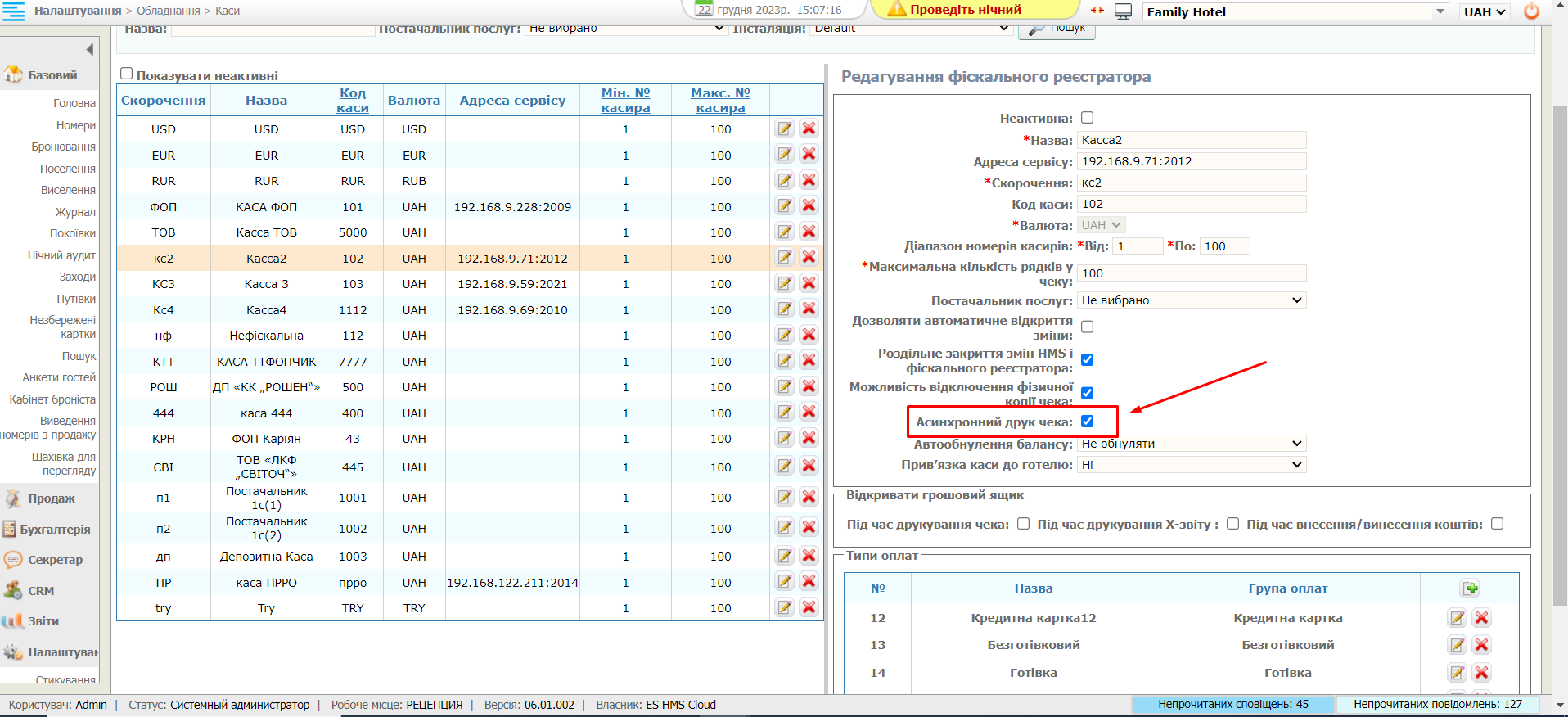
Task: Delete the Кредитна картка12 payment type
Action: tap(1481, 618)
